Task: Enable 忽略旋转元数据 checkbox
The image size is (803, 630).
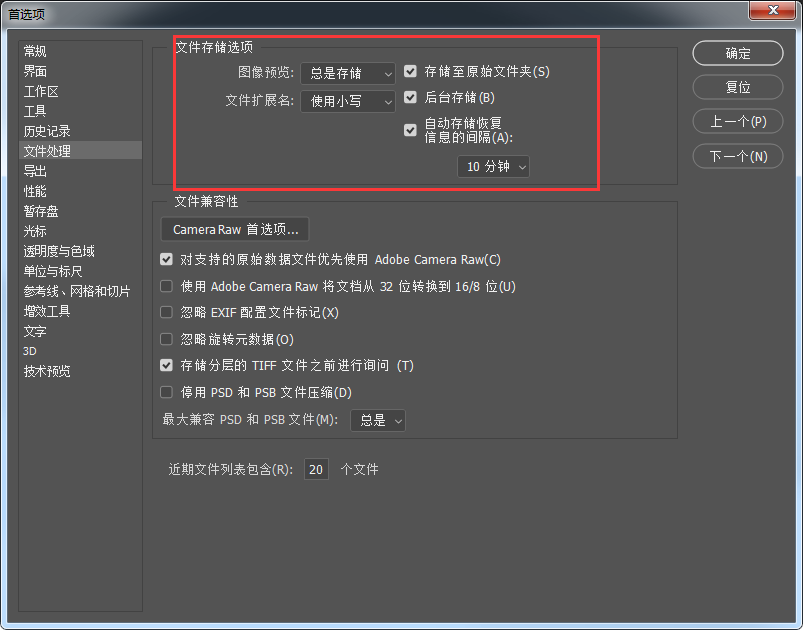Action: click(x=167, y=340)
